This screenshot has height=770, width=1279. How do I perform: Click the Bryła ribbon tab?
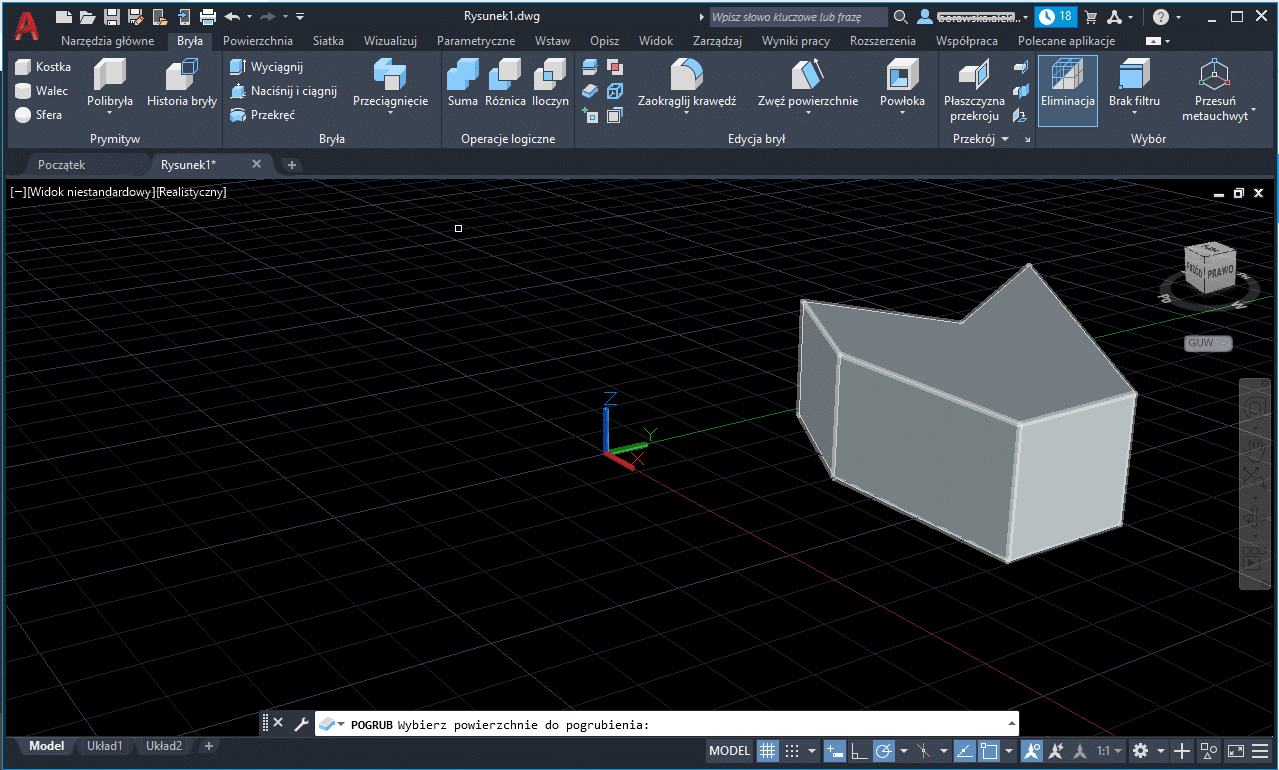coord(190,41)
